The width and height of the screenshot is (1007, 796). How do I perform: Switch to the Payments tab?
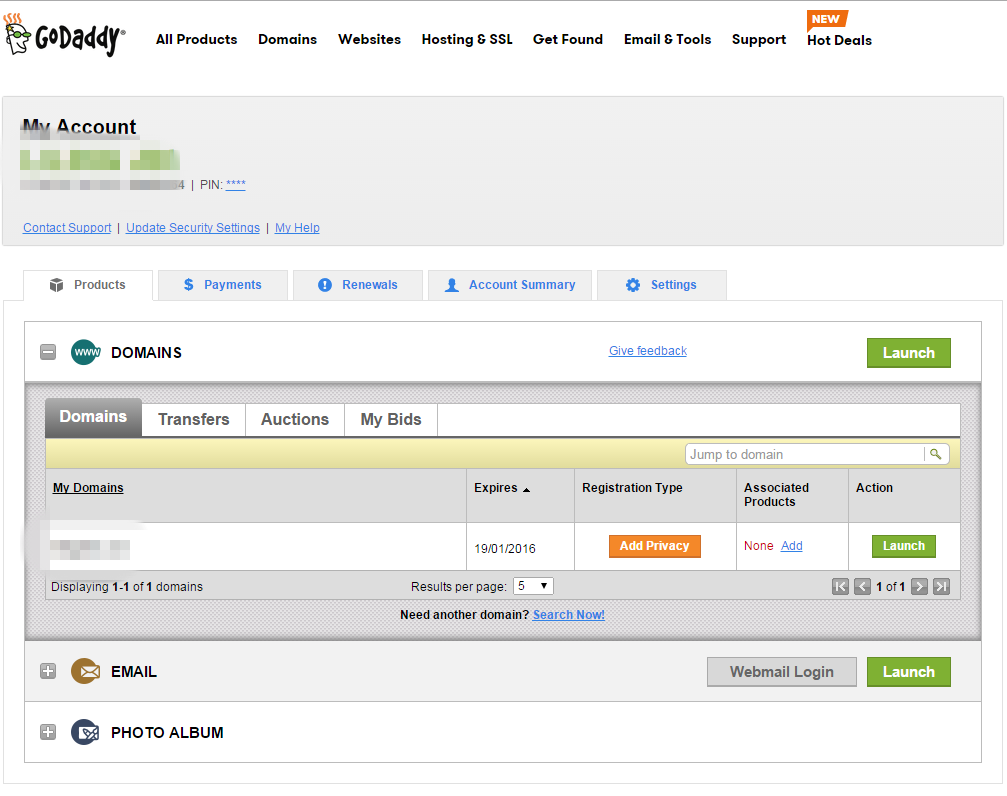click(222, 285)
